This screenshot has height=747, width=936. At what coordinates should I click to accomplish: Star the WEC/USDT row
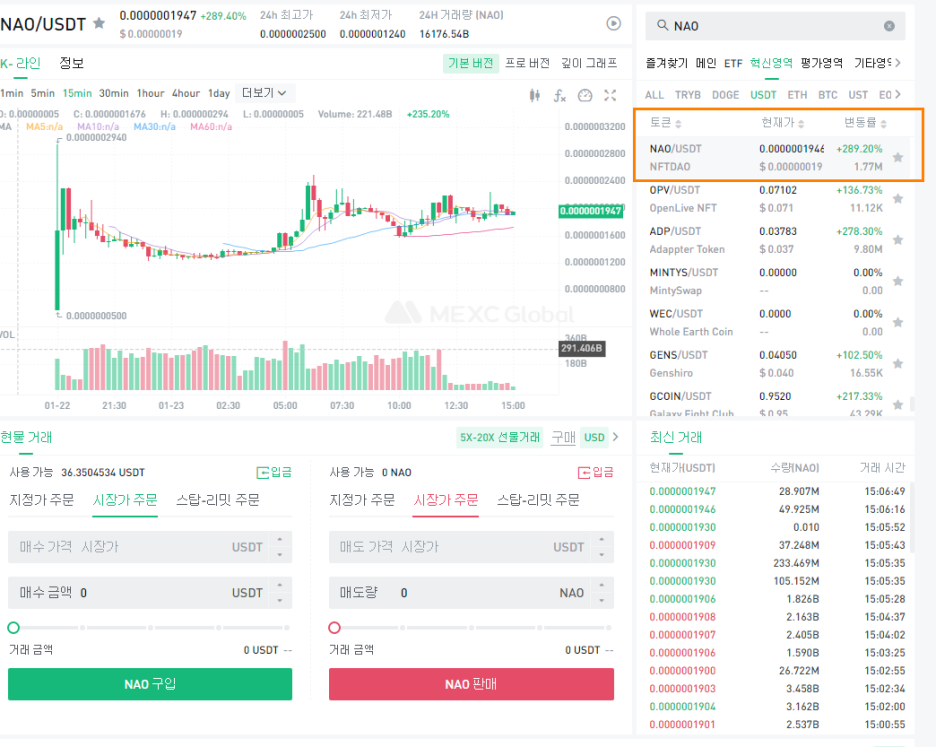(x=897, y=322)
